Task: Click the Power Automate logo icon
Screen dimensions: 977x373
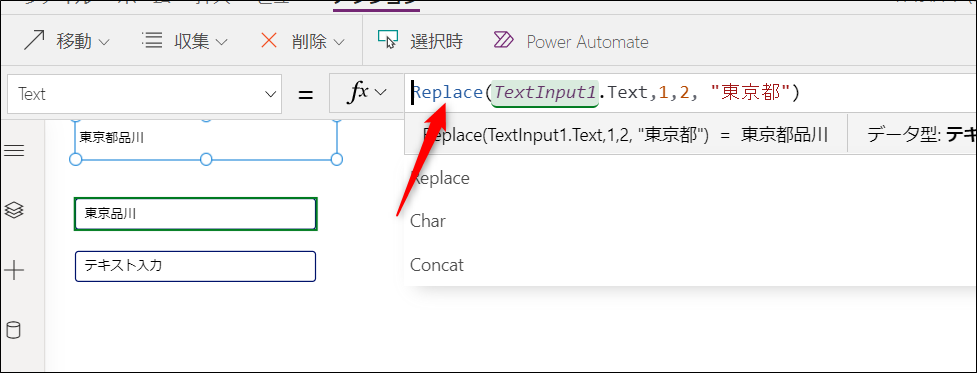Action: (x=503, y=40)
